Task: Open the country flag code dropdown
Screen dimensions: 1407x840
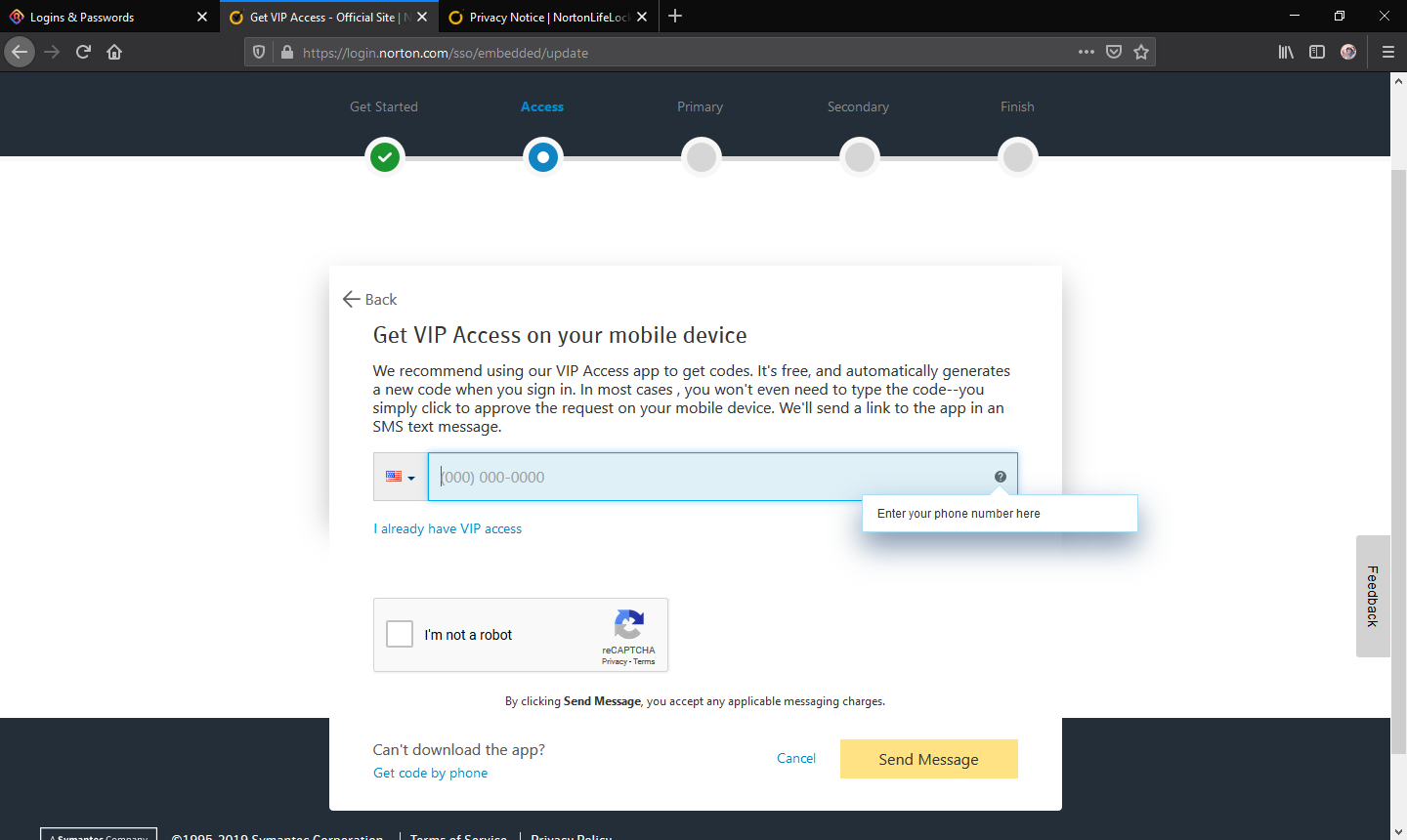Action: (401, 477)
